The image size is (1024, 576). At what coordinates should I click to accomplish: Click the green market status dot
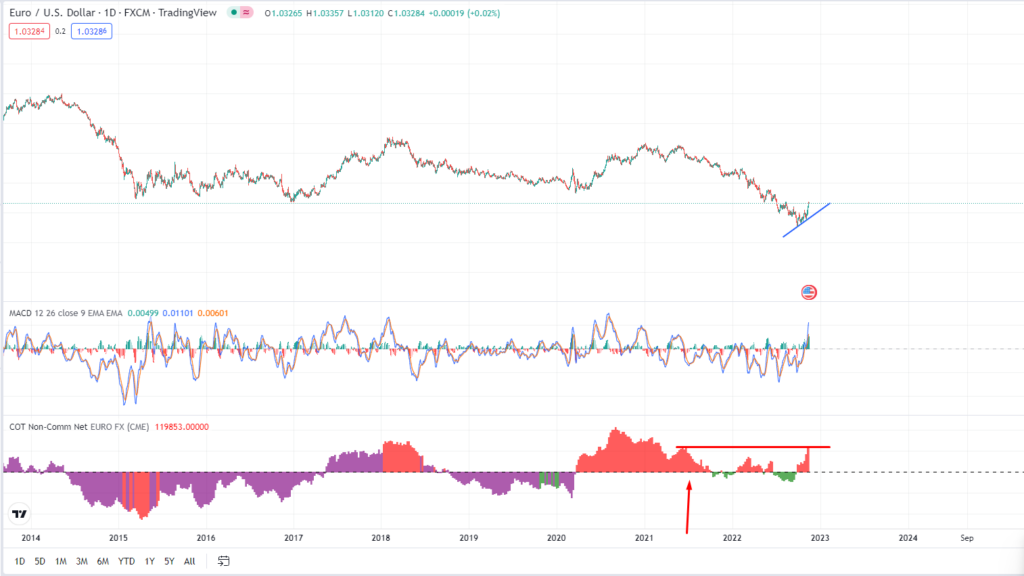click(233, 13)
